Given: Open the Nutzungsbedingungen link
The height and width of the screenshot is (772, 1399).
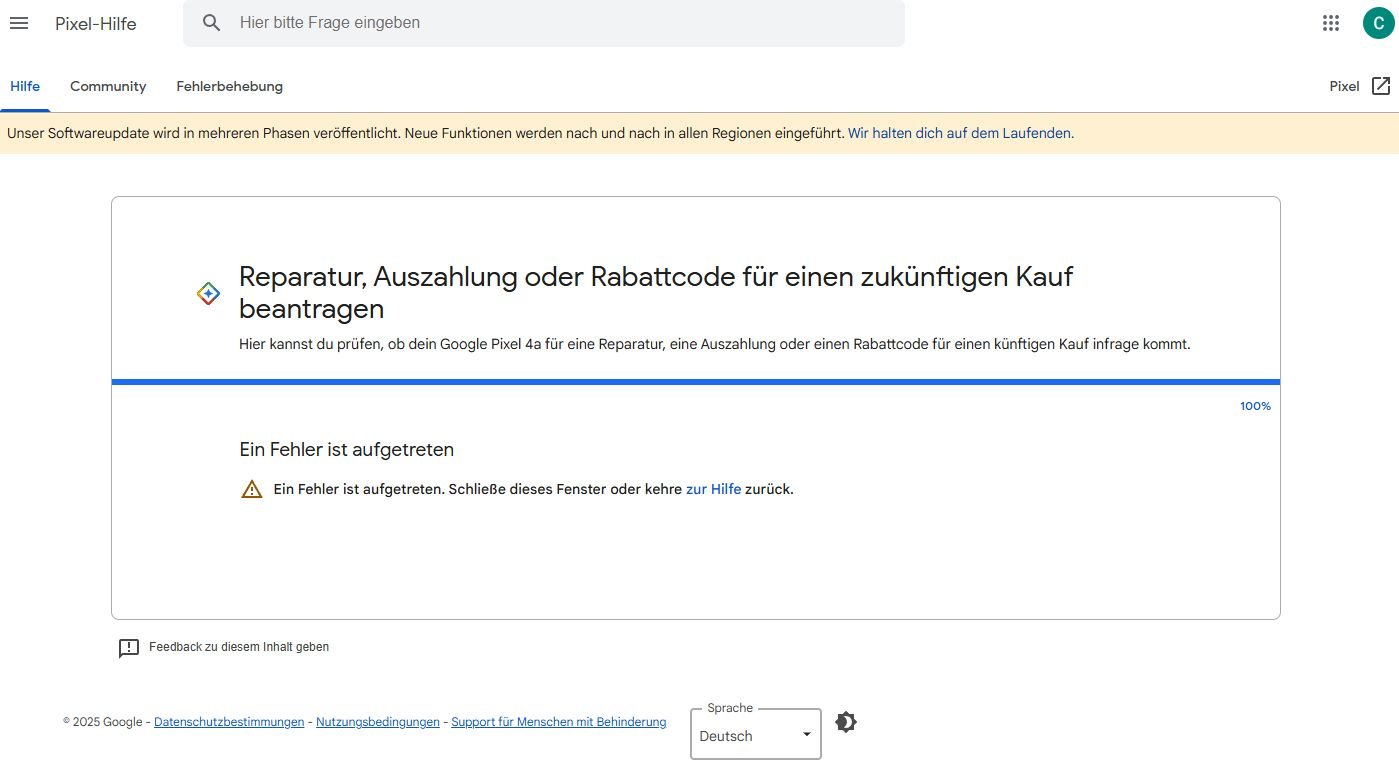Looking at the screenshot, I should (377, 722).
